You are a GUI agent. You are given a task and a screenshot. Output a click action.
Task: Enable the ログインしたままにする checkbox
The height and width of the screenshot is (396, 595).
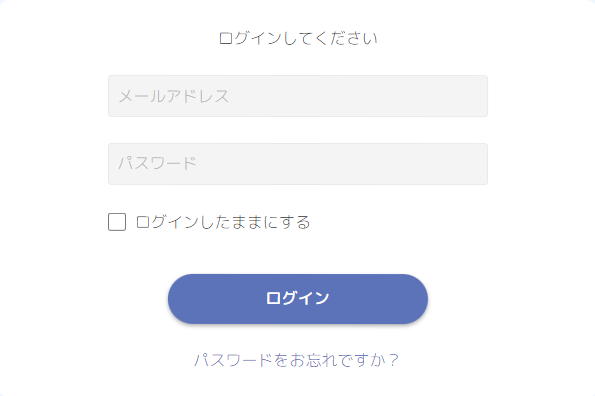[x=117, y=222]
